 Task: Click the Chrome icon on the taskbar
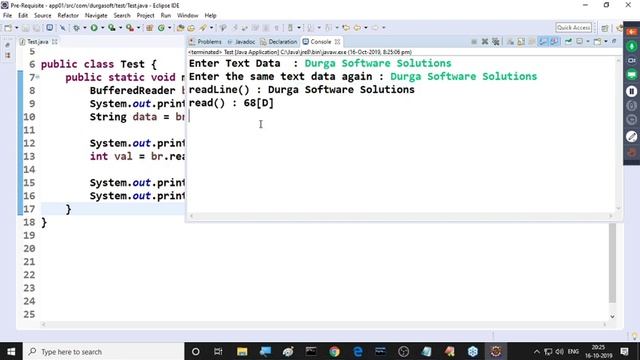[x=334, y=351]
